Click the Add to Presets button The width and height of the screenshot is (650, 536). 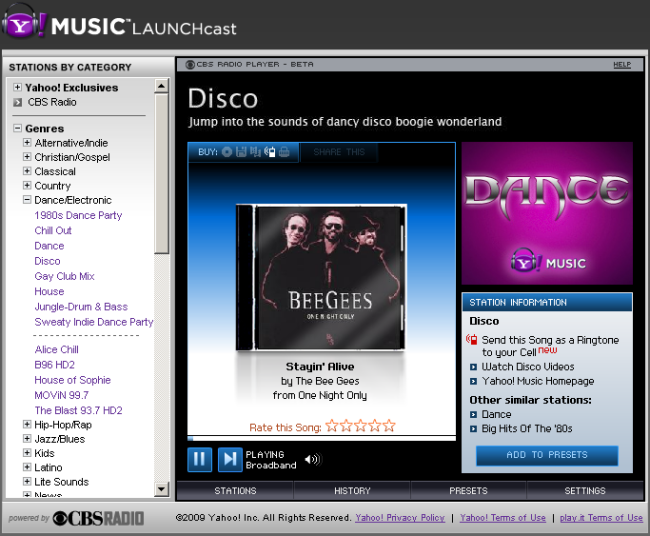pyautogui.click(x=547, y=455)
